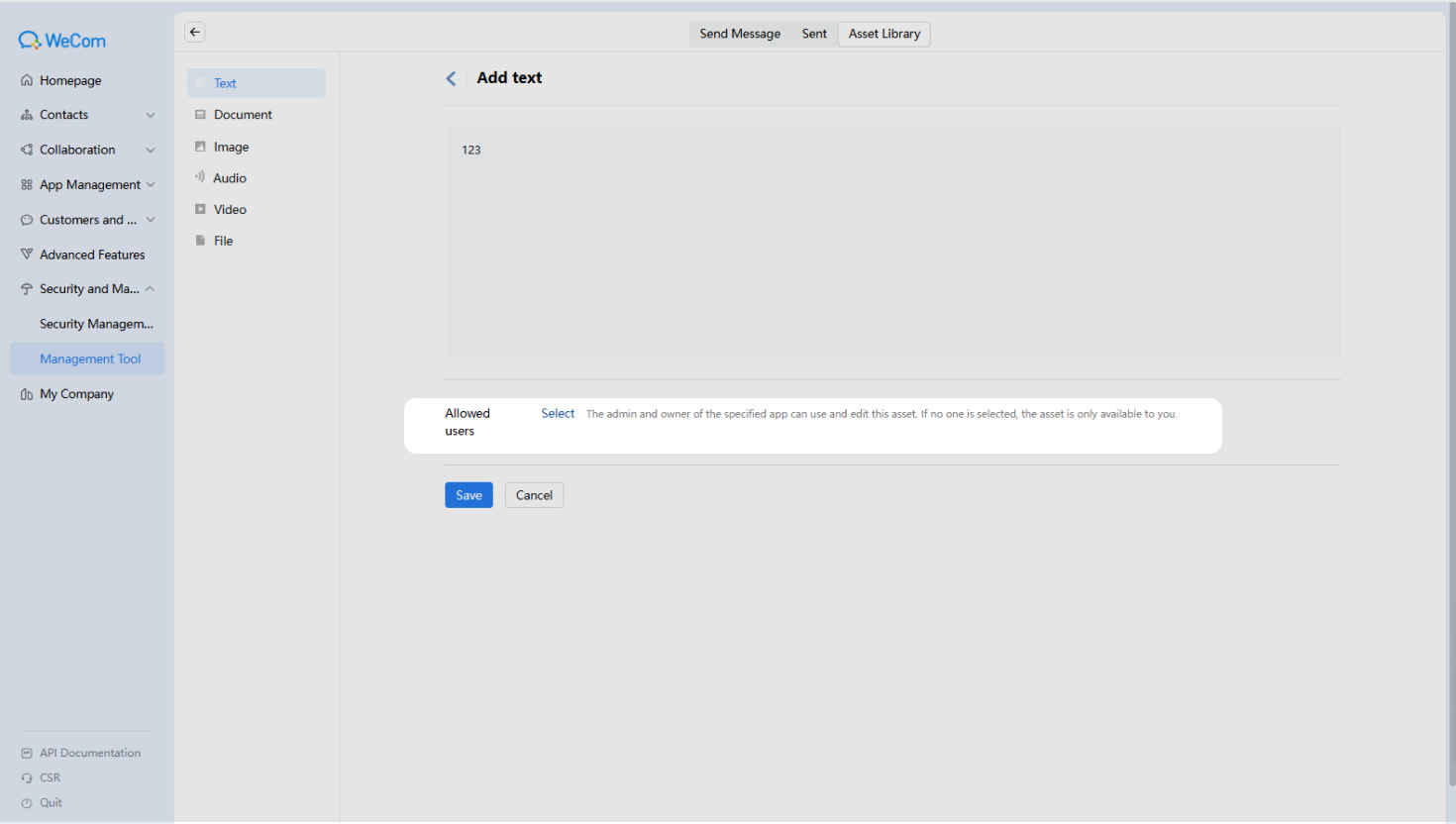The height and width of the screenshot is (824, 1456).
Task: Click the Security umbrella icon
Action: tap(27, 289)
